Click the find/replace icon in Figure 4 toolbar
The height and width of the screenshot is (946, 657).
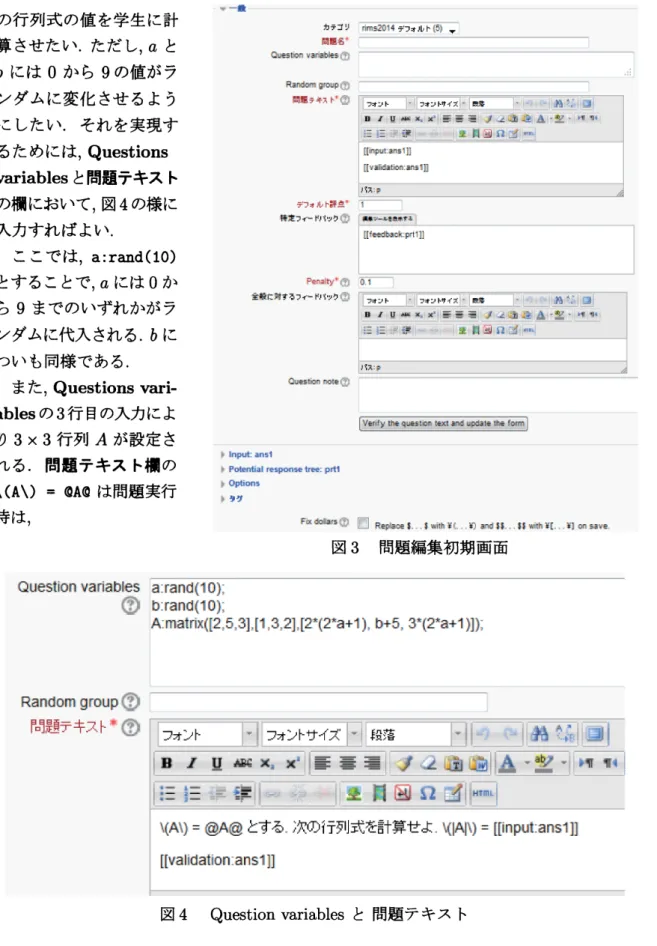click(565, 733)
